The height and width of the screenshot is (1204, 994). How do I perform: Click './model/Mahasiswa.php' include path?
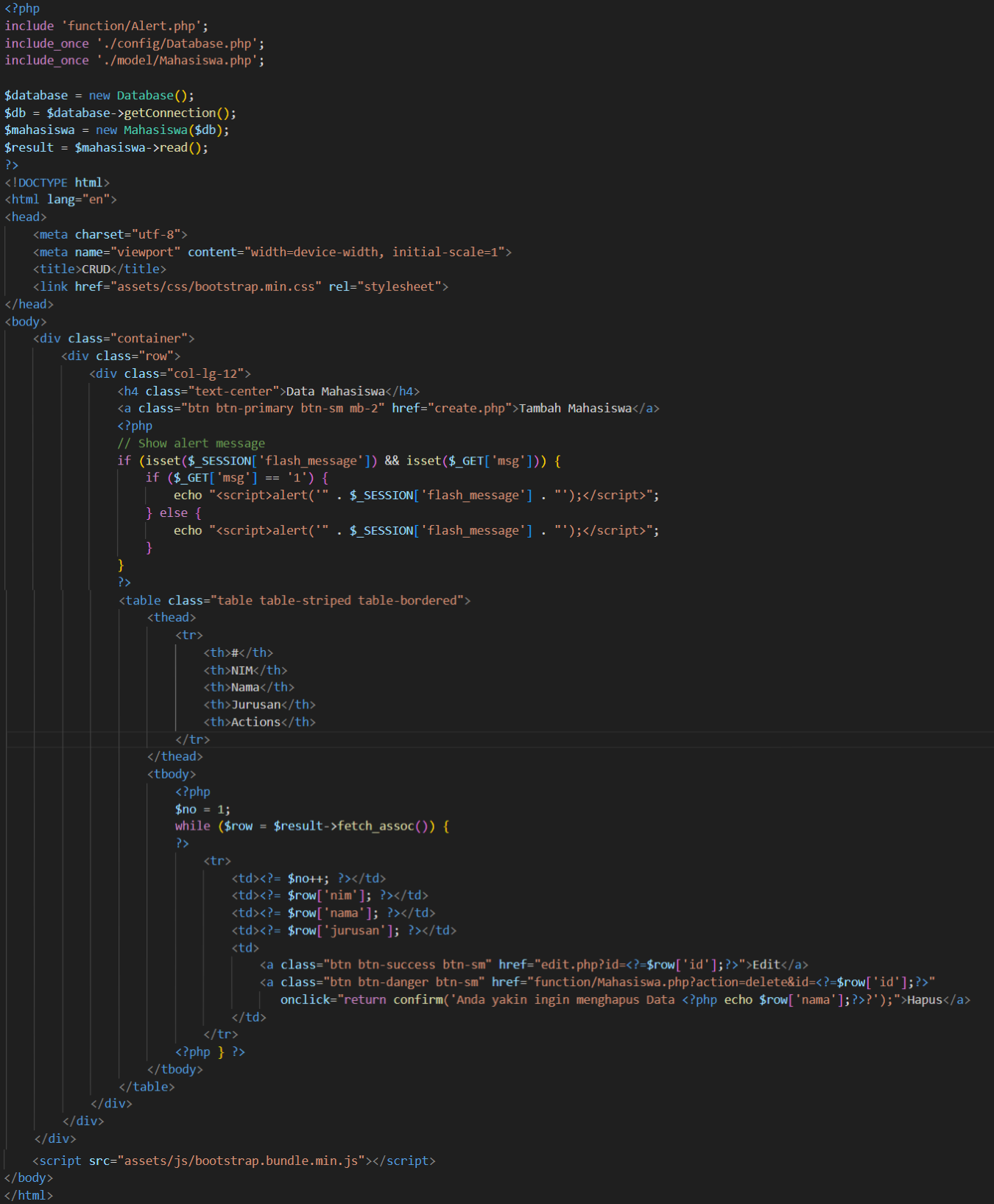(177, 60)
